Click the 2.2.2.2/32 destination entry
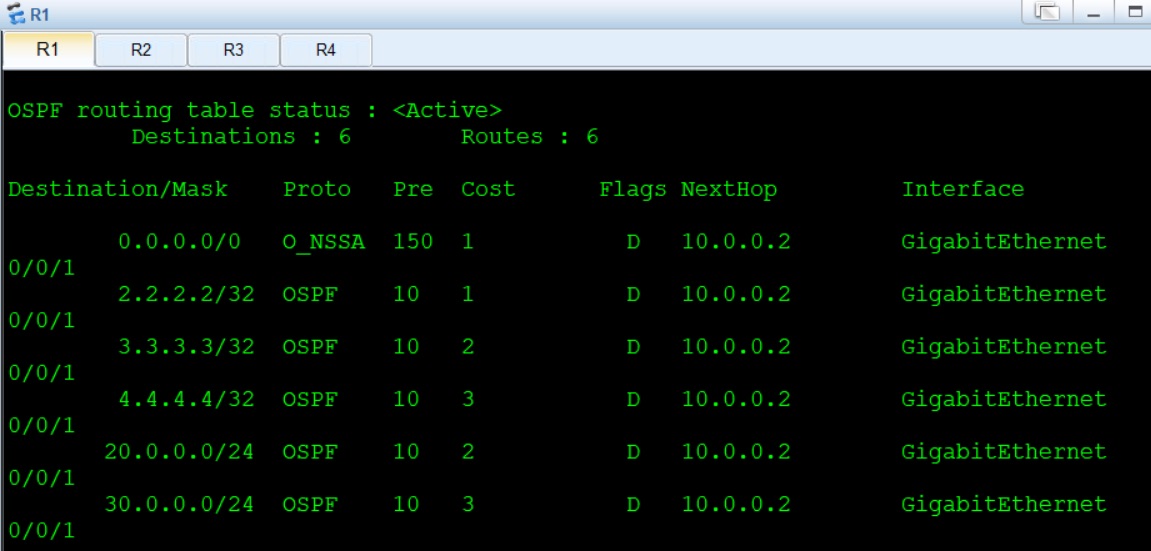 click(186, 294)
